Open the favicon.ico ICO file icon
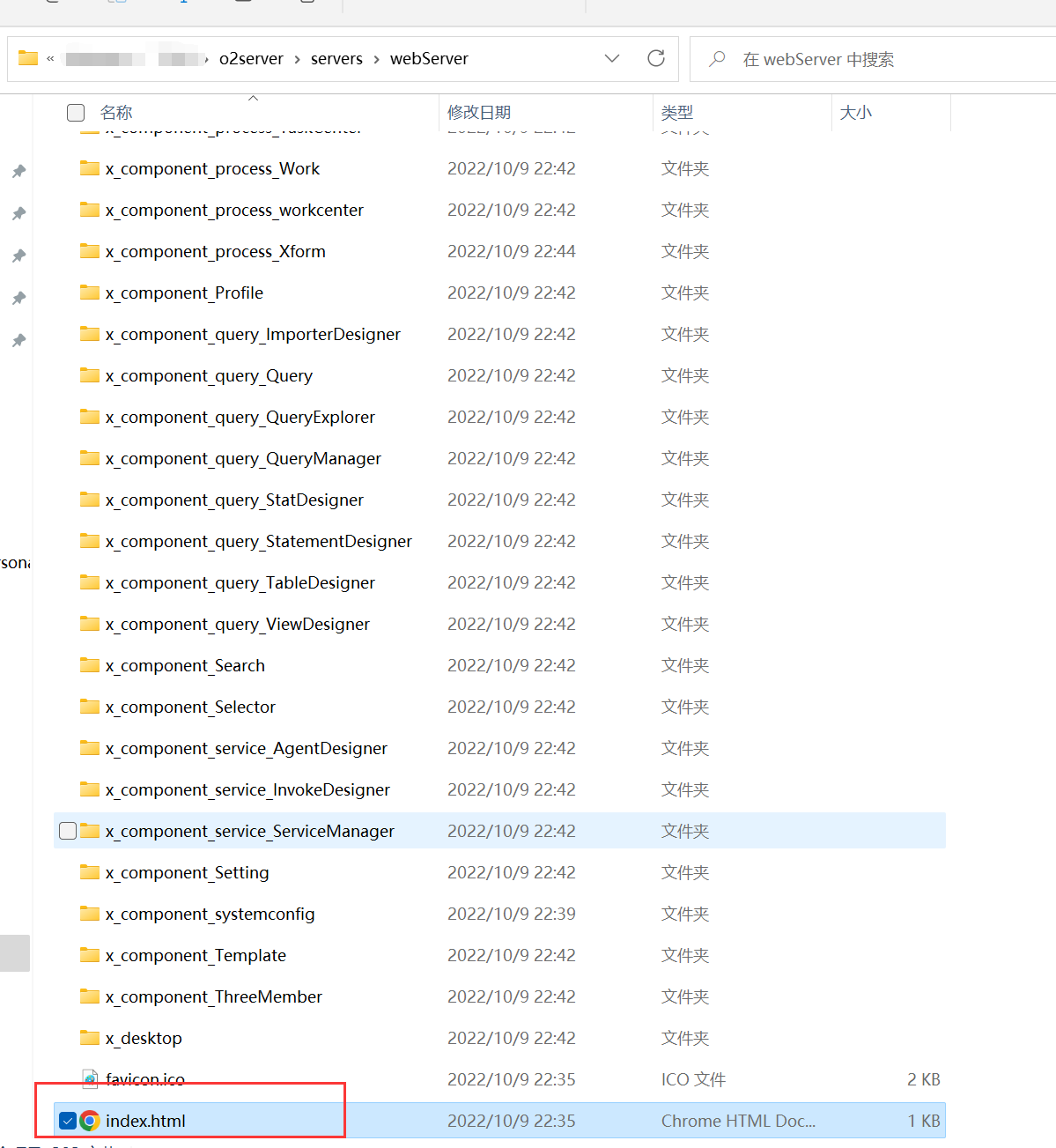1056x1148 pixels. coord(89,1078)
